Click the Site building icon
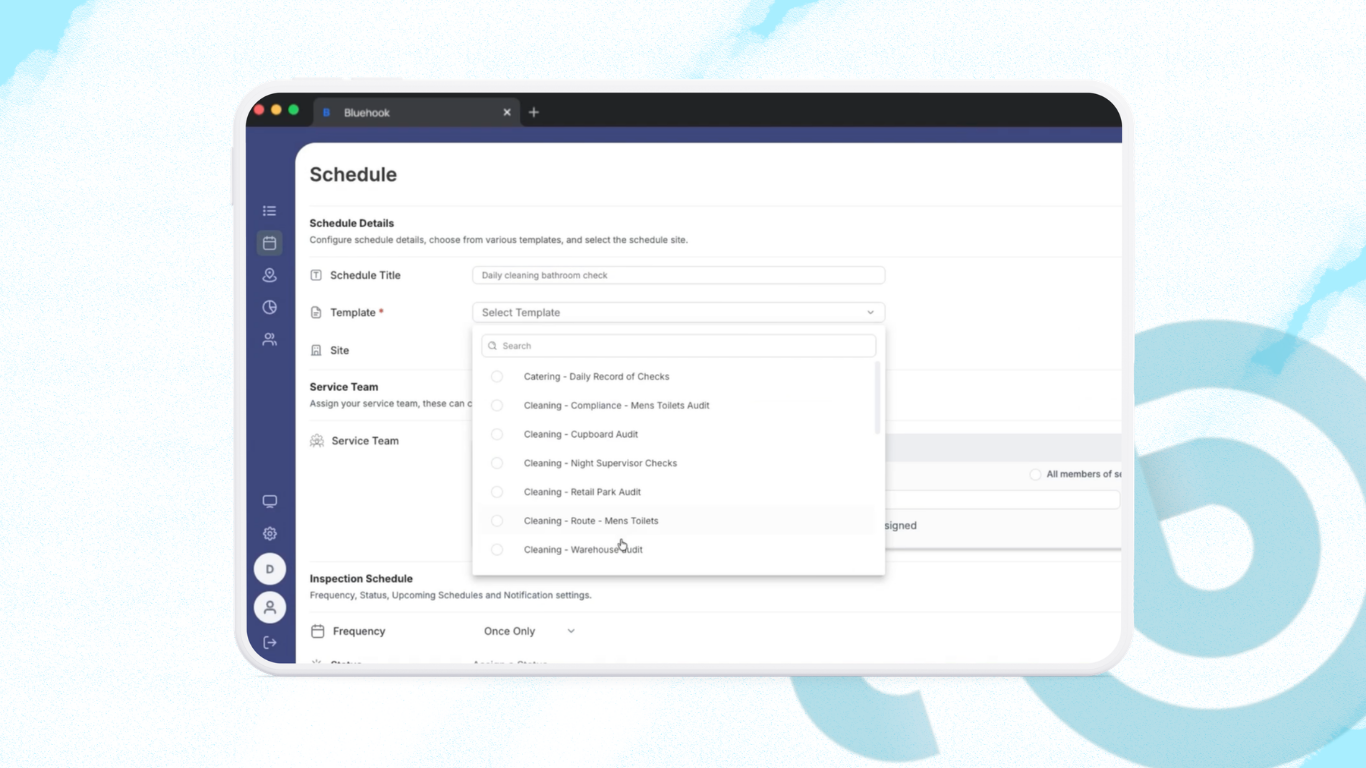The image size is (1366, 768). tap(316, 350)
